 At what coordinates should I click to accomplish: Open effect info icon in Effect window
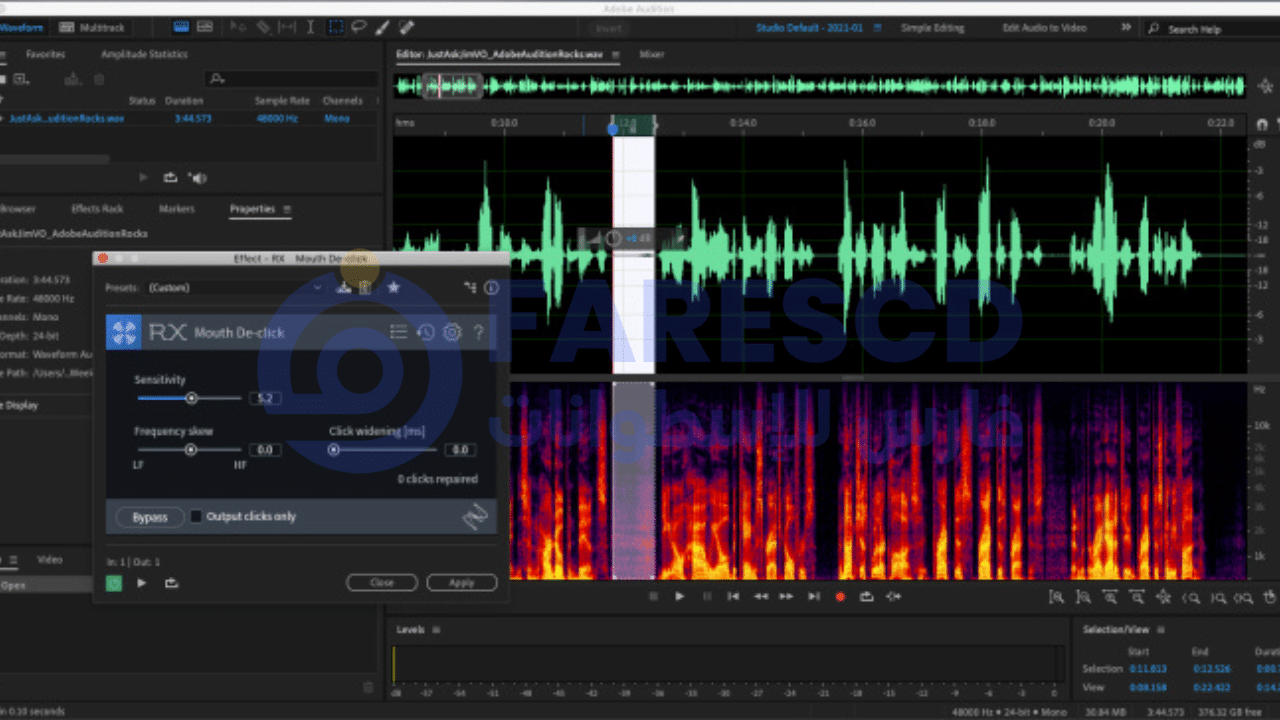coord(491,287)
